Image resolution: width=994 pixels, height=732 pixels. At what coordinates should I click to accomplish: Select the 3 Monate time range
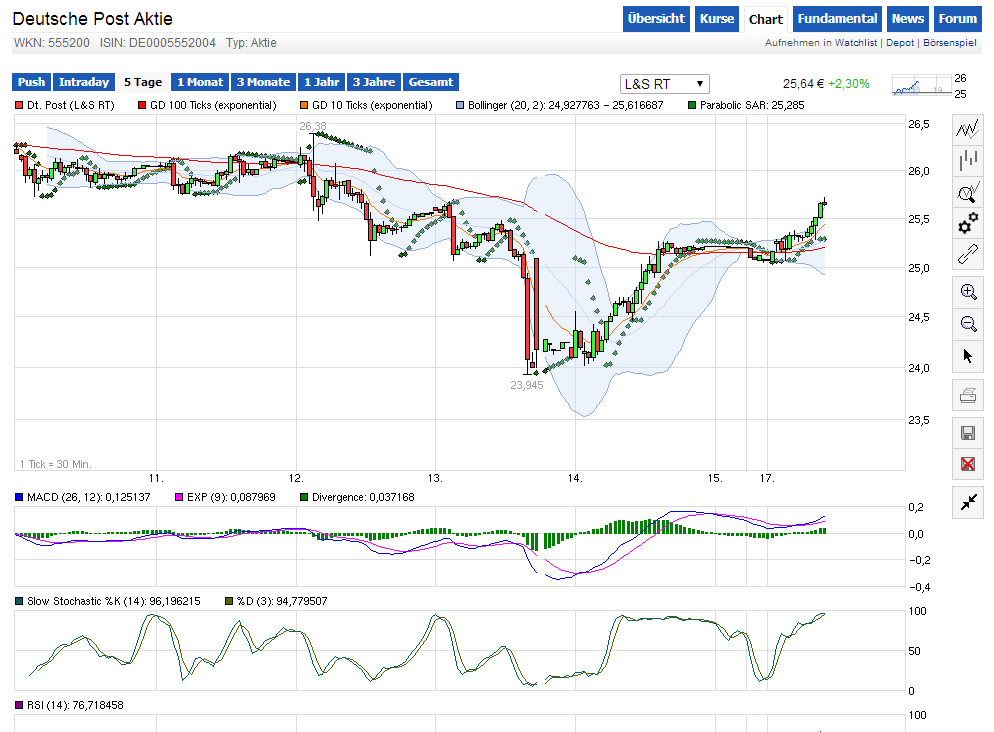(x=263, y=82)
